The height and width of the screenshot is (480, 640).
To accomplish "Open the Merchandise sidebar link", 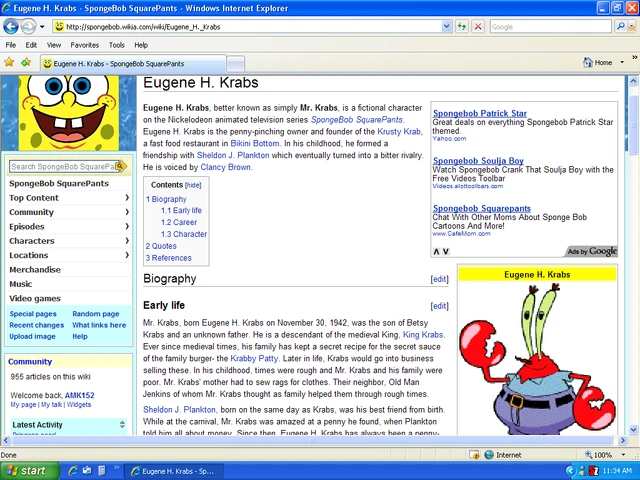I will point(35,270).
